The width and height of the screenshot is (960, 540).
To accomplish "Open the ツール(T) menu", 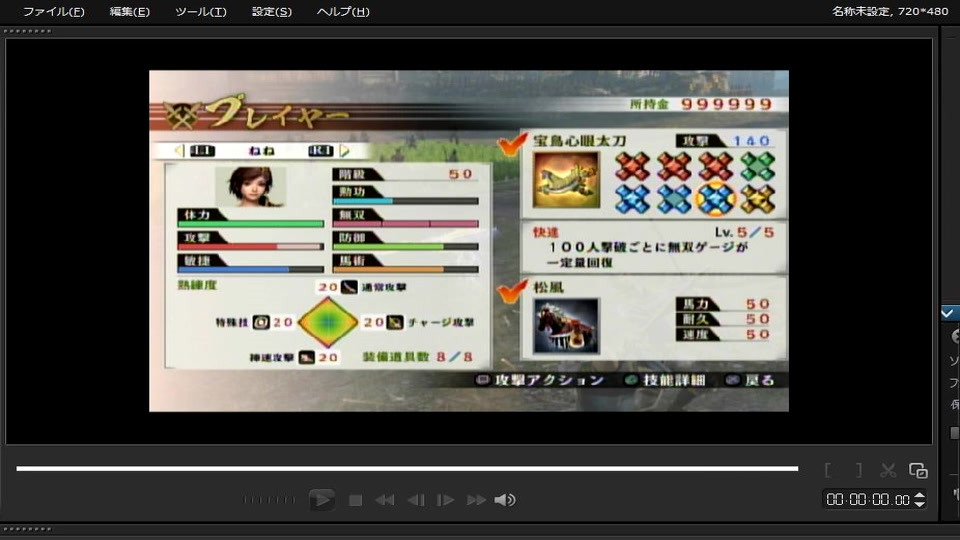I will tap(200, 12).
